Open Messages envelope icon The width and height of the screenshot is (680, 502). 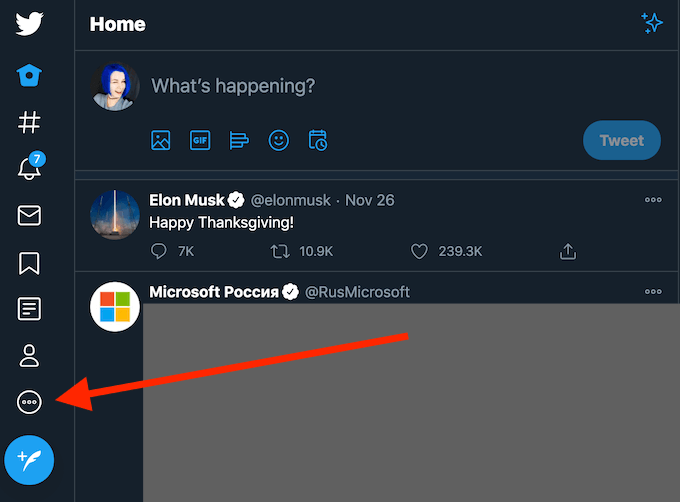(x=29, y=215)
